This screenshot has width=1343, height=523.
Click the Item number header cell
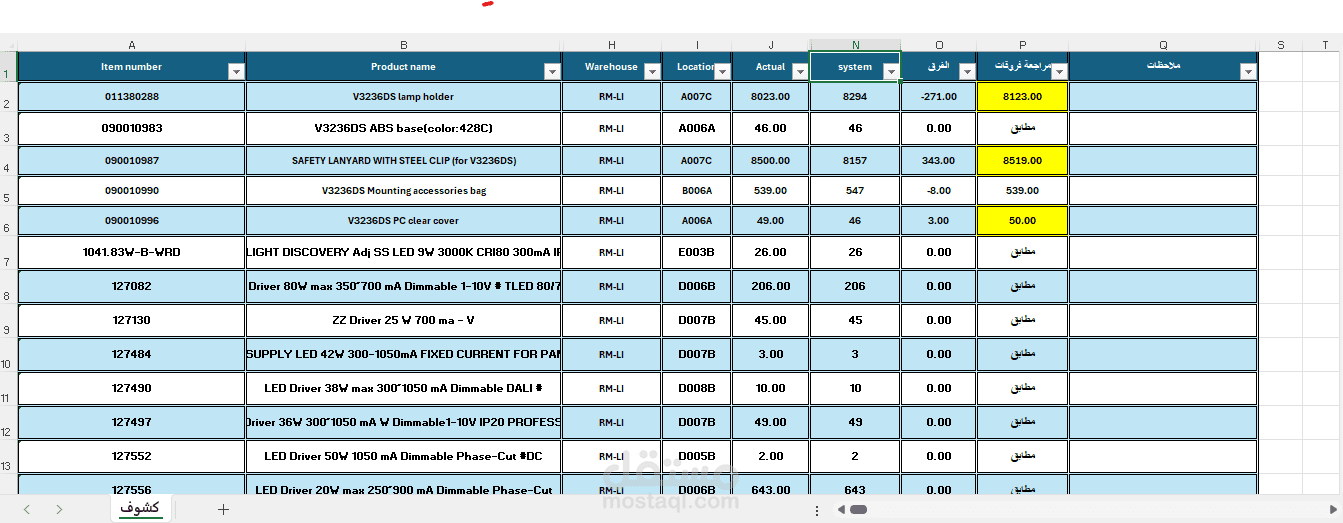click(132, 67)
